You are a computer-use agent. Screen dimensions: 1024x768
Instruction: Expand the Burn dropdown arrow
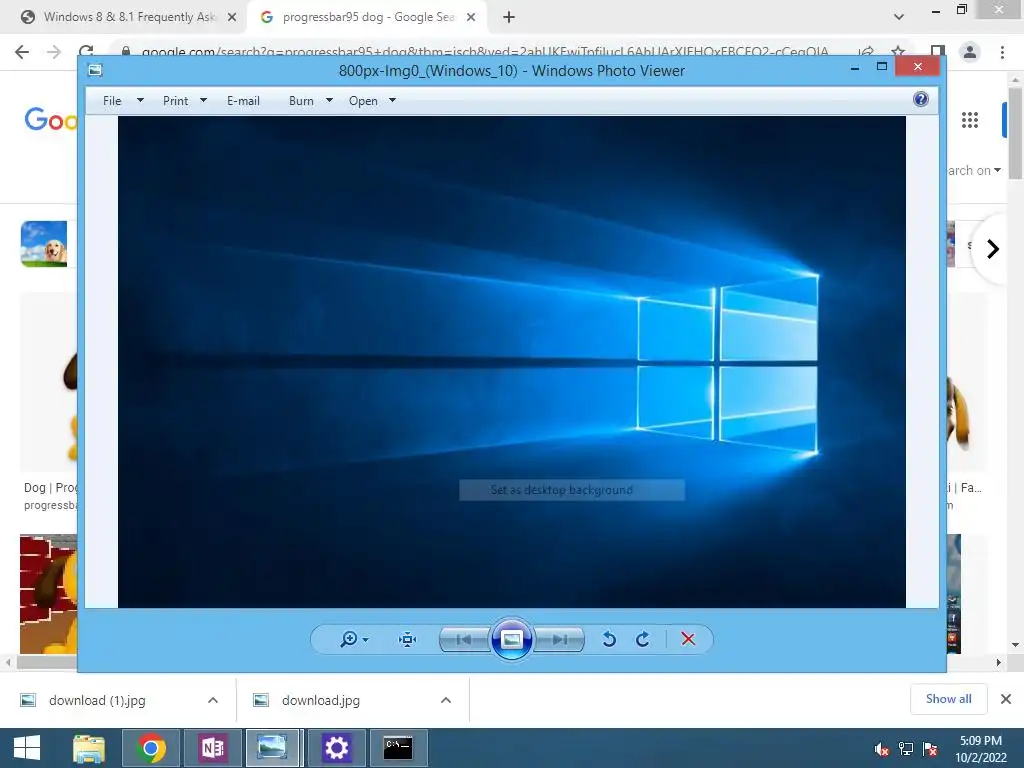(x=329, y=101)
